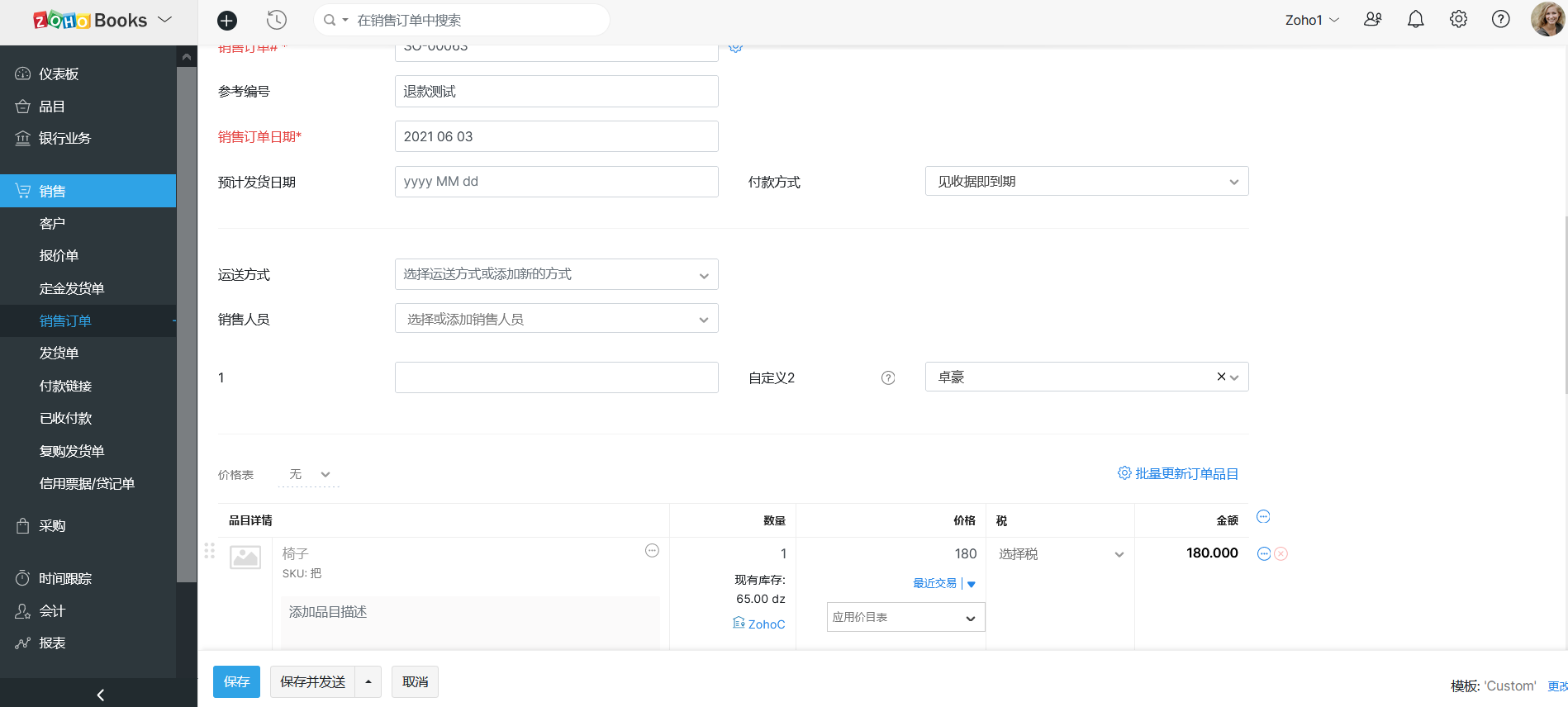The width and height of the screenshot is (1568, 707).
Task: Expand the 付款方式 dropdown
Action: point(1086,182)
